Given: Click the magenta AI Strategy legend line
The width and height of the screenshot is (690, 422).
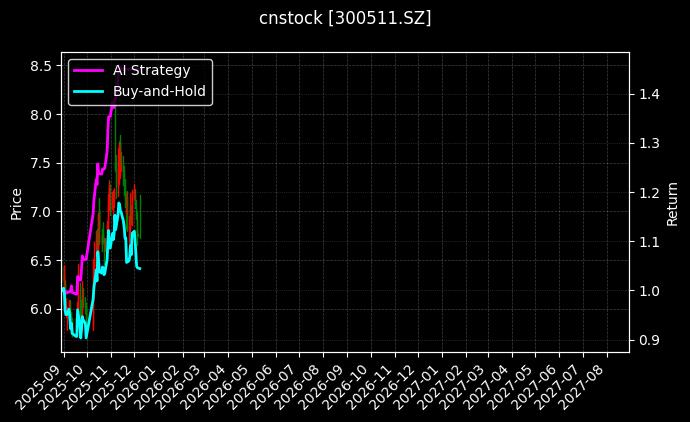Looking at the screenshot, I should (88, 70).
